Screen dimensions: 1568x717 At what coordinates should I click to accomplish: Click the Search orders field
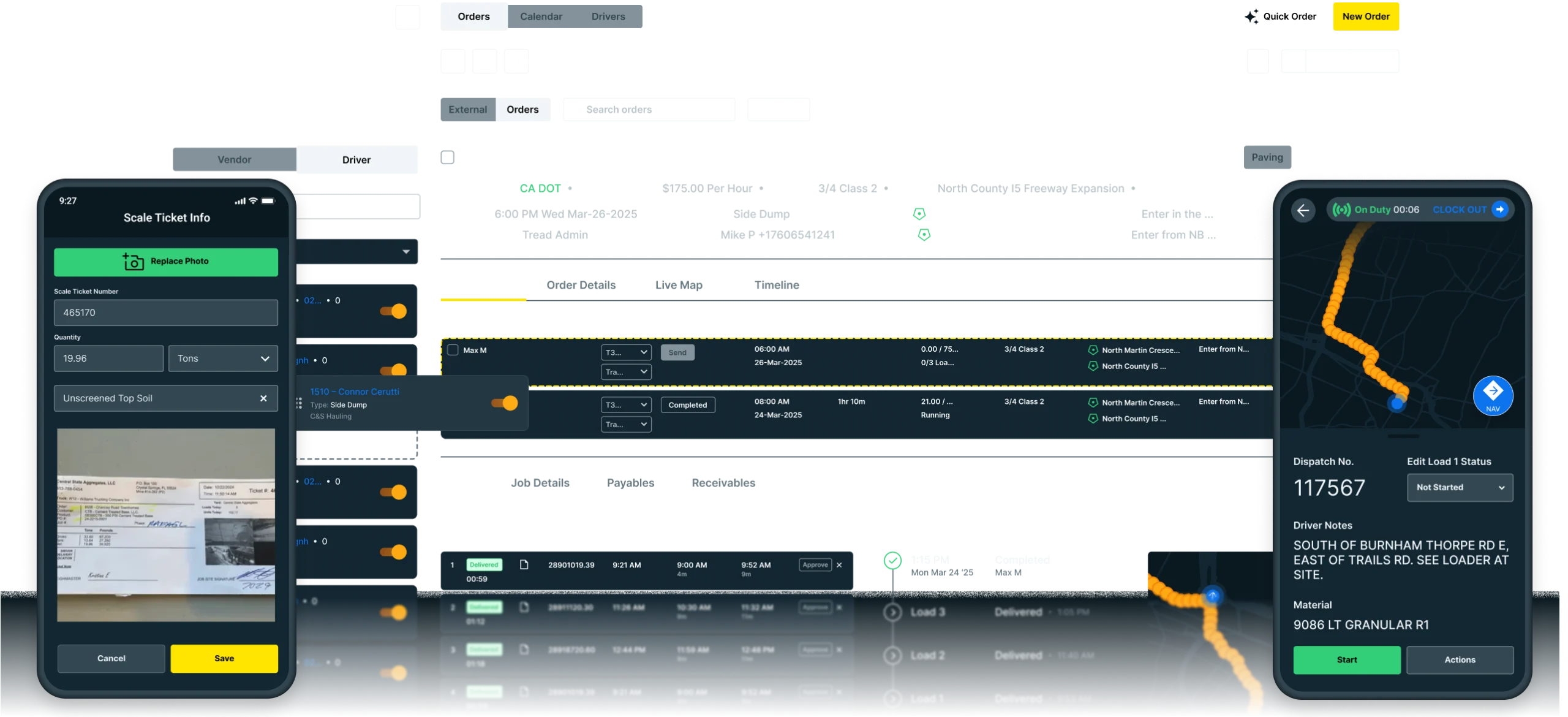pos(649,110)
